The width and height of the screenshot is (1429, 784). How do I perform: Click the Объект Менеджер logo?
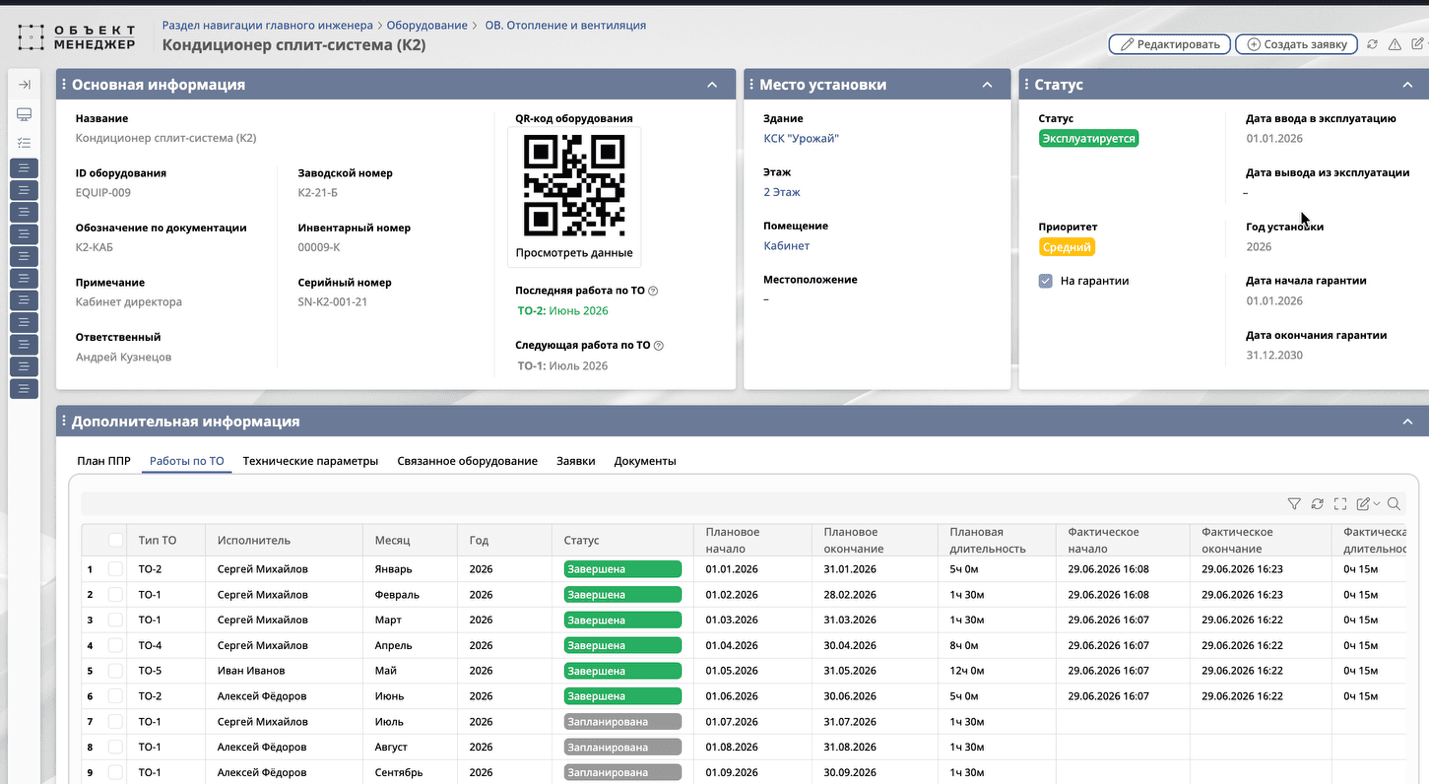[x=77, y=38]
